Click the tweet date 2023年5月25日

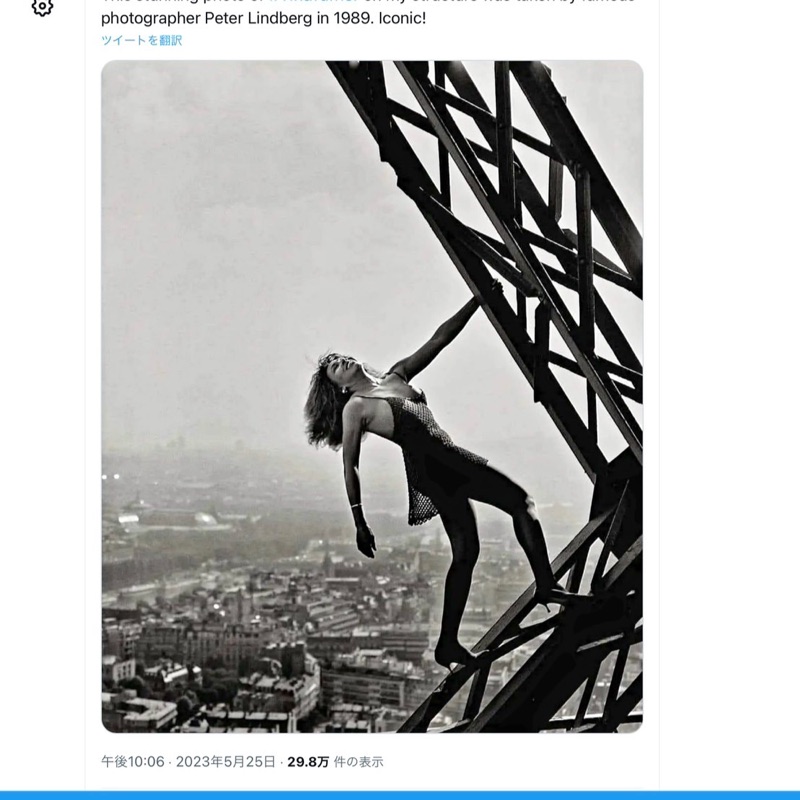pyautogui.click(x=225, y=762)
